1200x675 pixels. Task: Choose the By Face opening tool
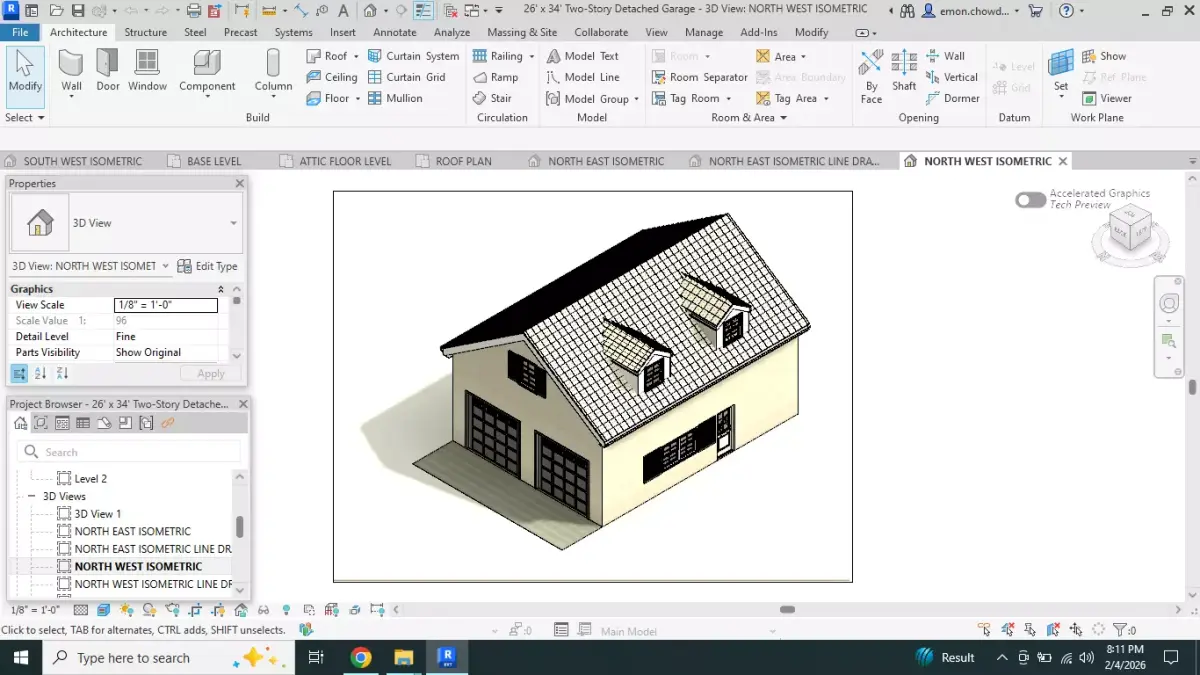click(871, 75)
